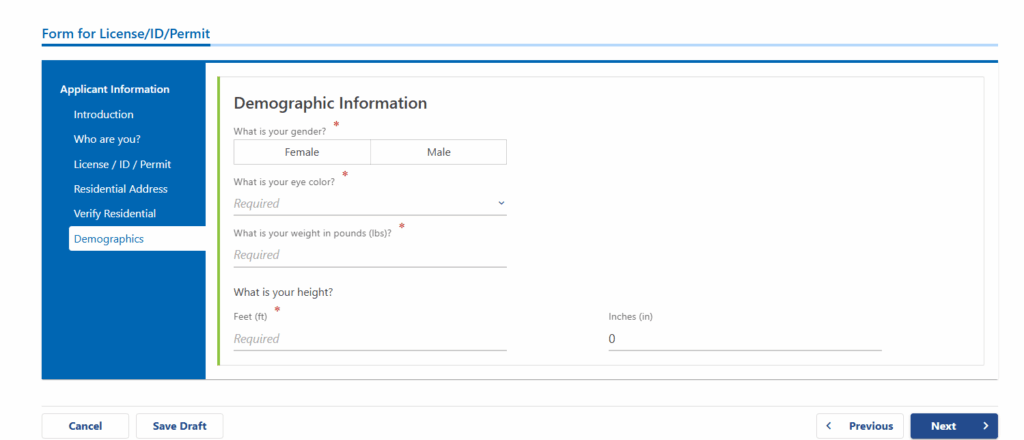Go back with the Previous button
Image resolution: width=1024 pixels, height=440 pixels.
[859, 426]
